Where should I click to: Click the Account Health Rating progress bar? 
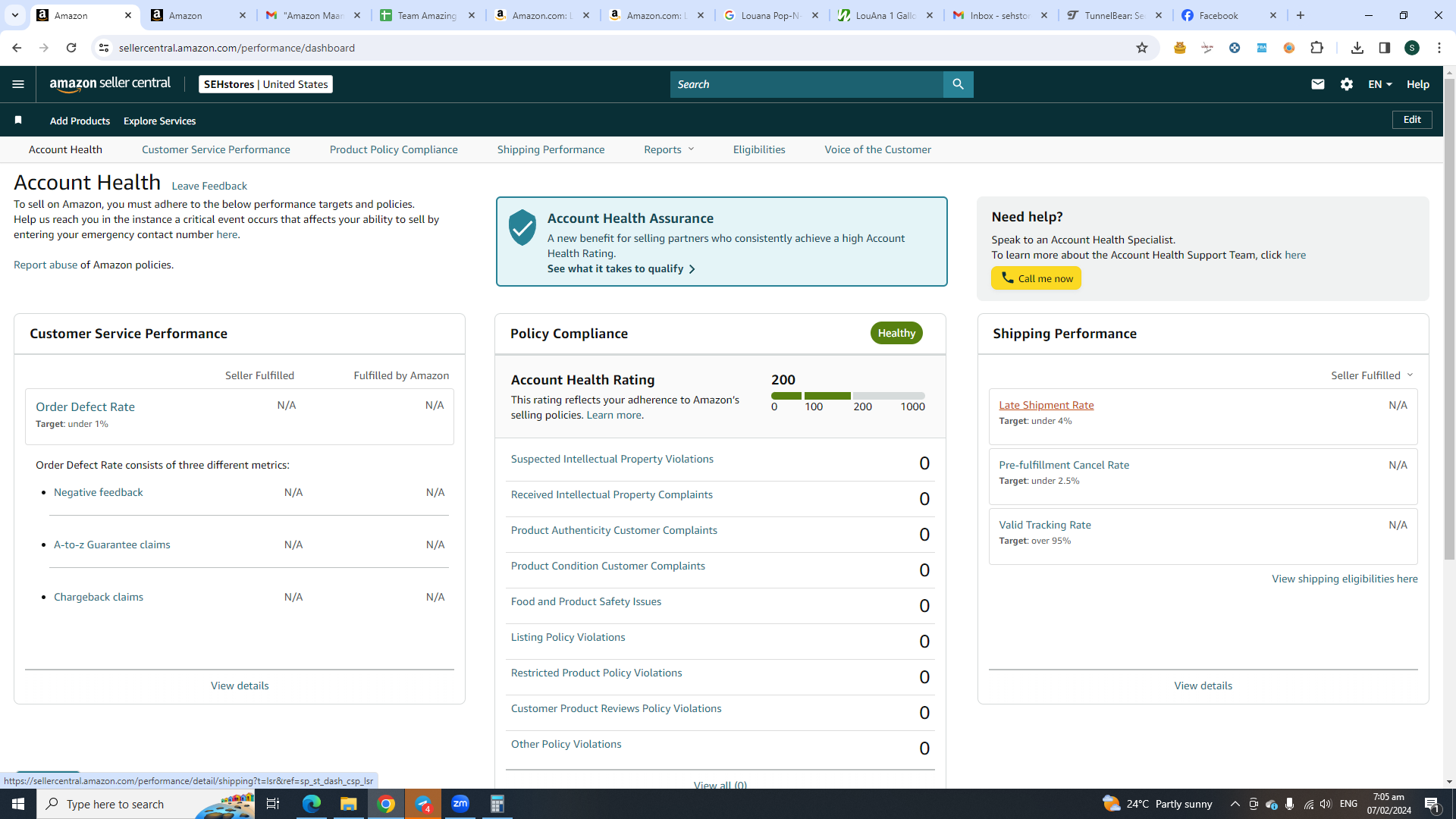[x=848, y=396]
